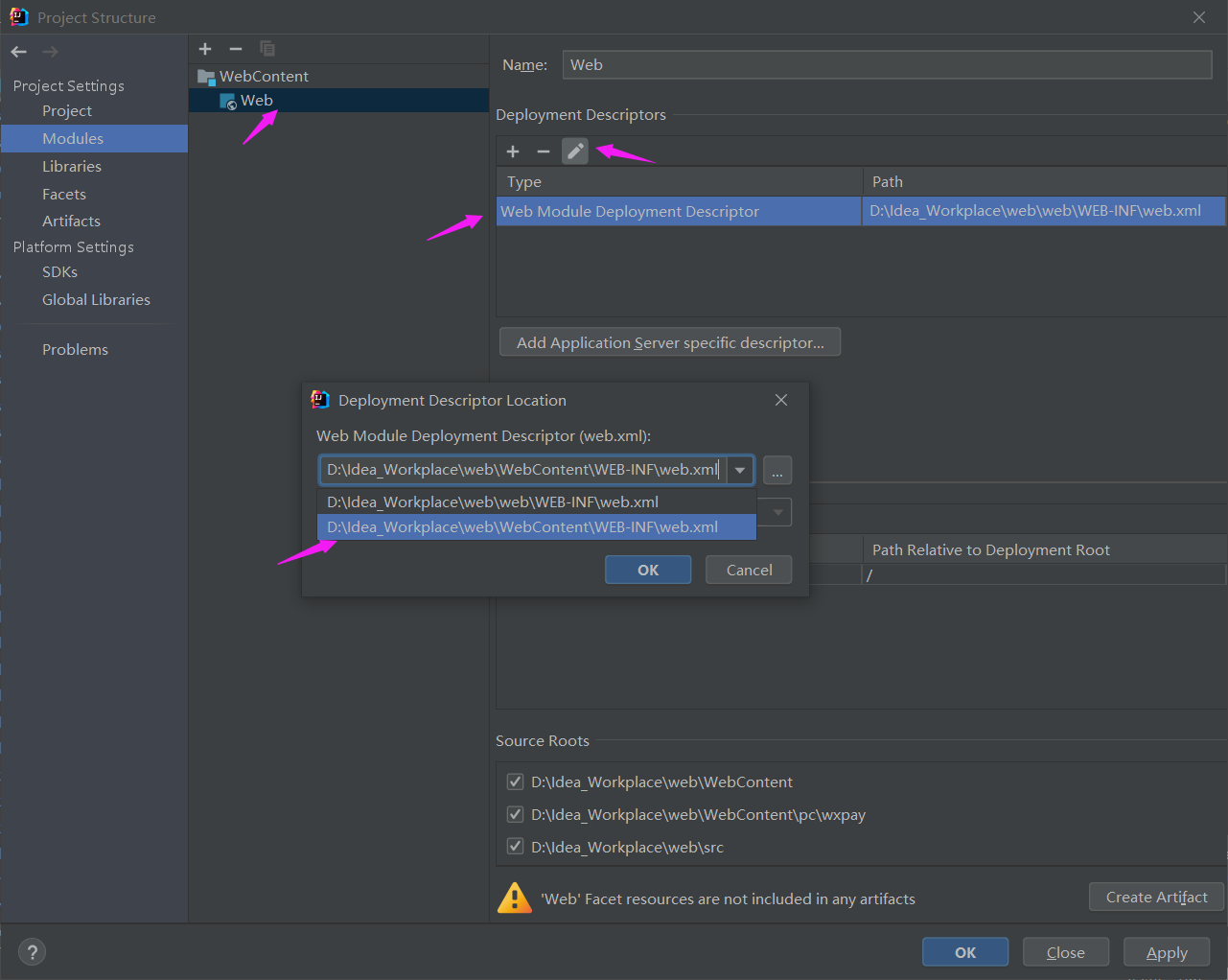Image resolution: width=1228 pixels, height=980 pixels.
Task: Open the Artifacts settings page
Action: pyautogui.click(x=71, y=222)
